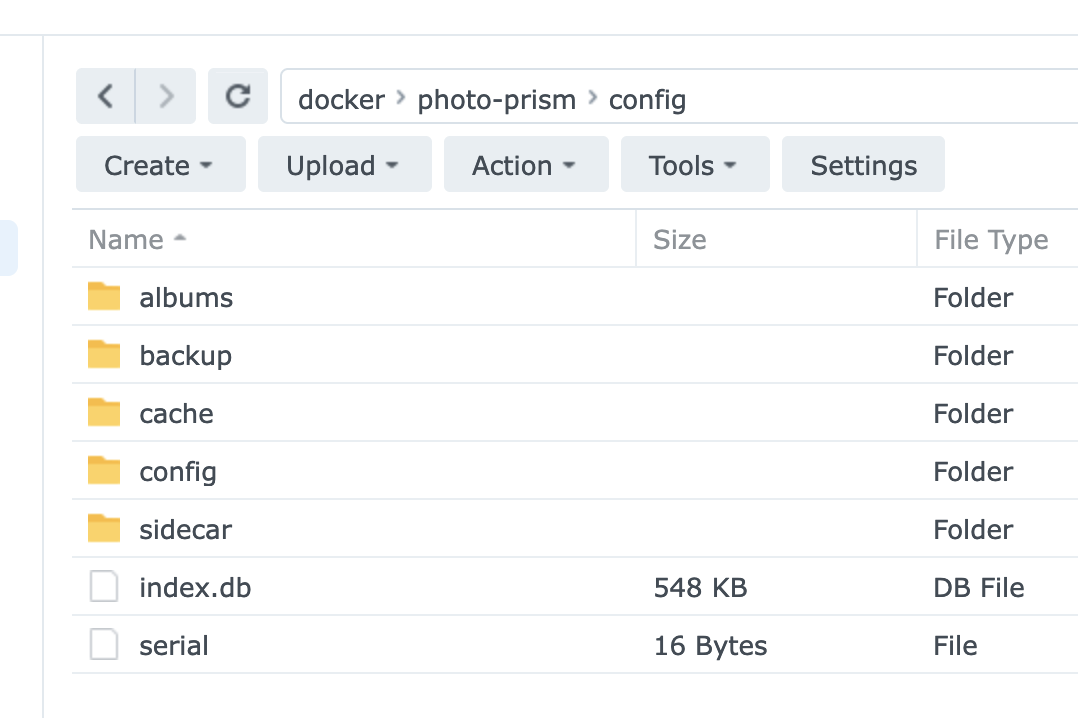Sort by Name column header

coord(353,239)
